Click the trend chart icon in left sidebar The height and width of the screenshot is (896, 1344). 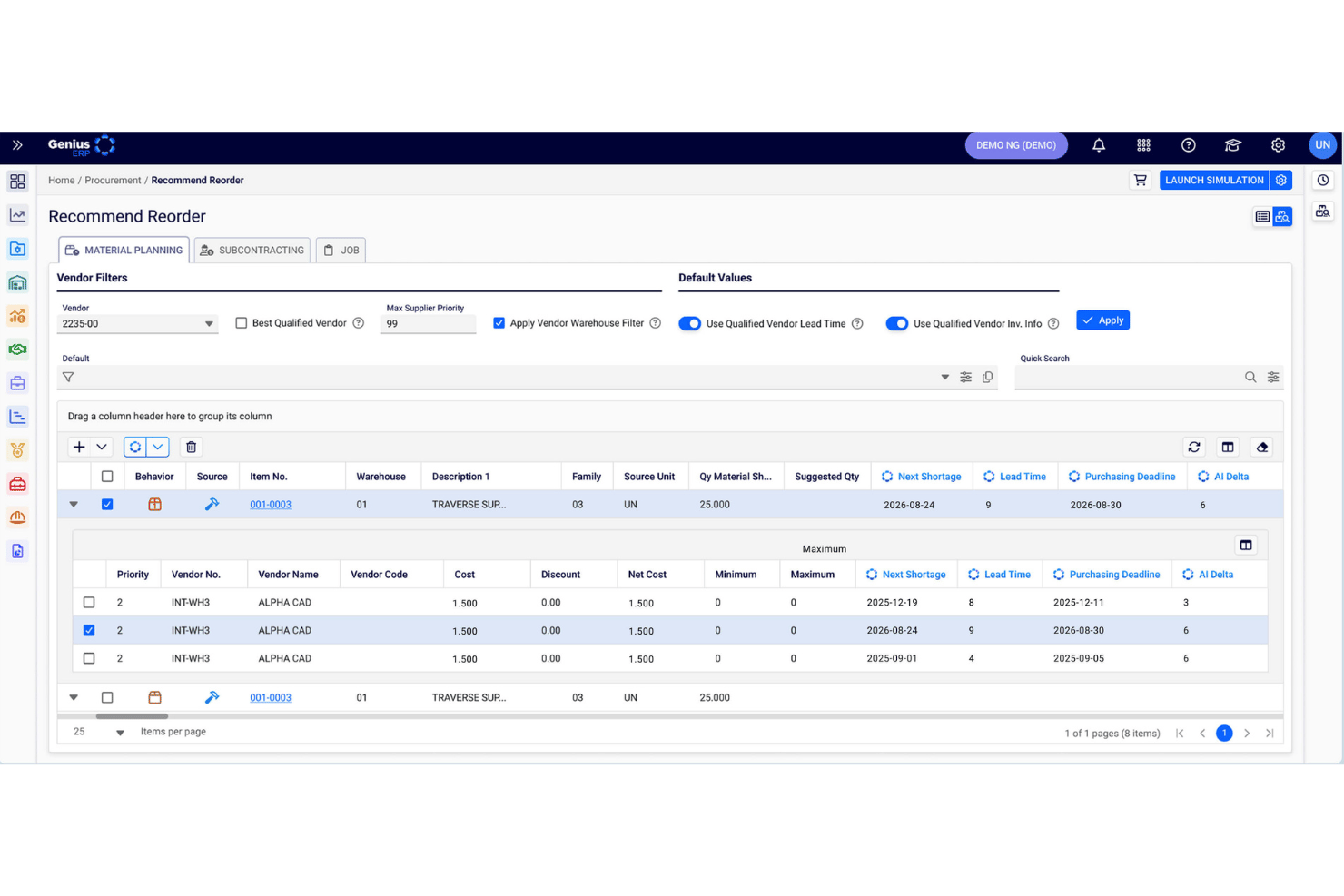coord(17,215)
